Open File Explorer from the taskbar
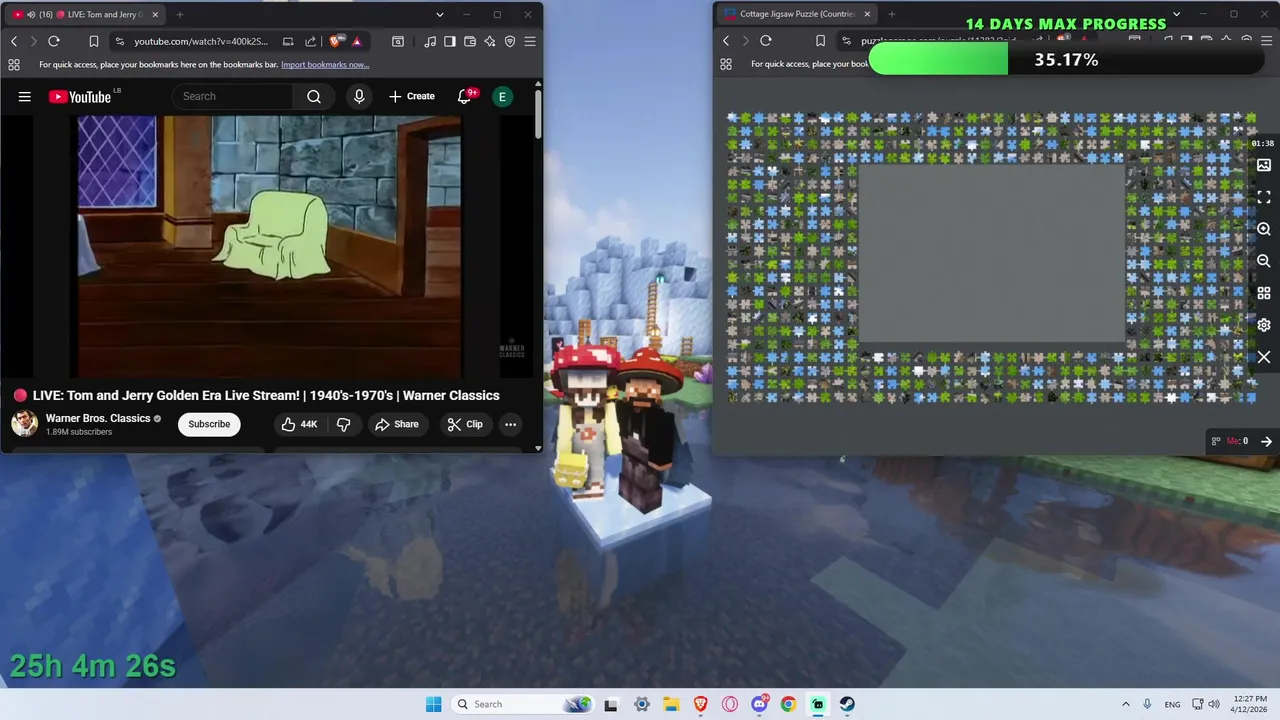This screenshot has width=1280, height=720. pyautogui.click(x=671, y=704)
